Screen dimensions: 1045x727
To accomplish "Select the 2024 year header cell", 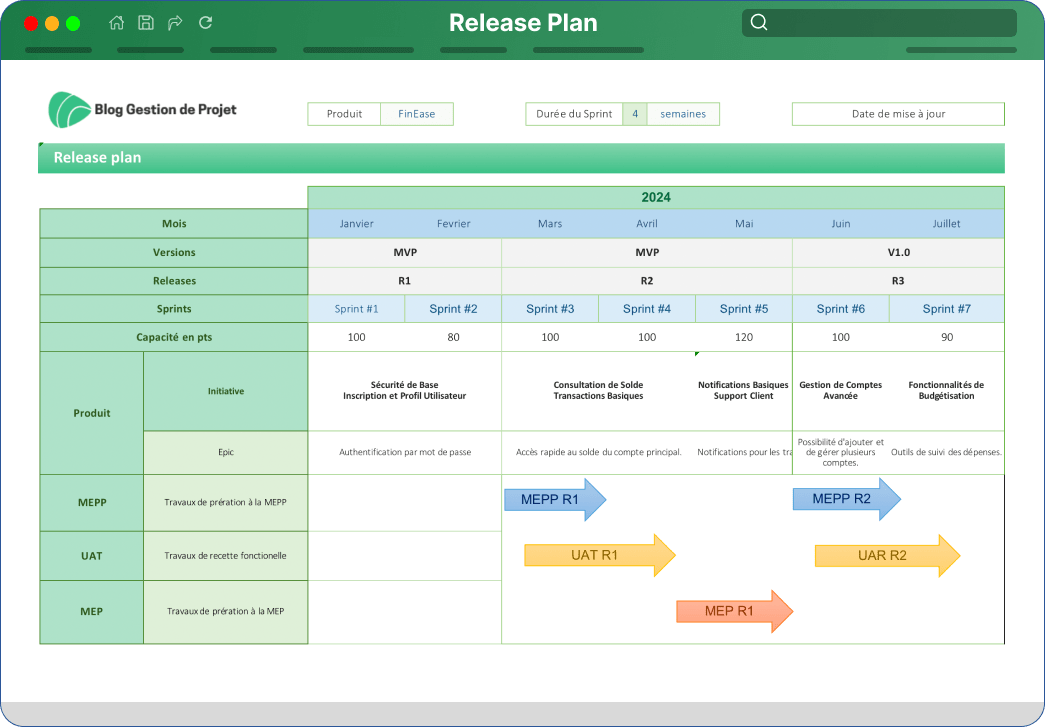I will pyautogui.click(x=656, y=197).
